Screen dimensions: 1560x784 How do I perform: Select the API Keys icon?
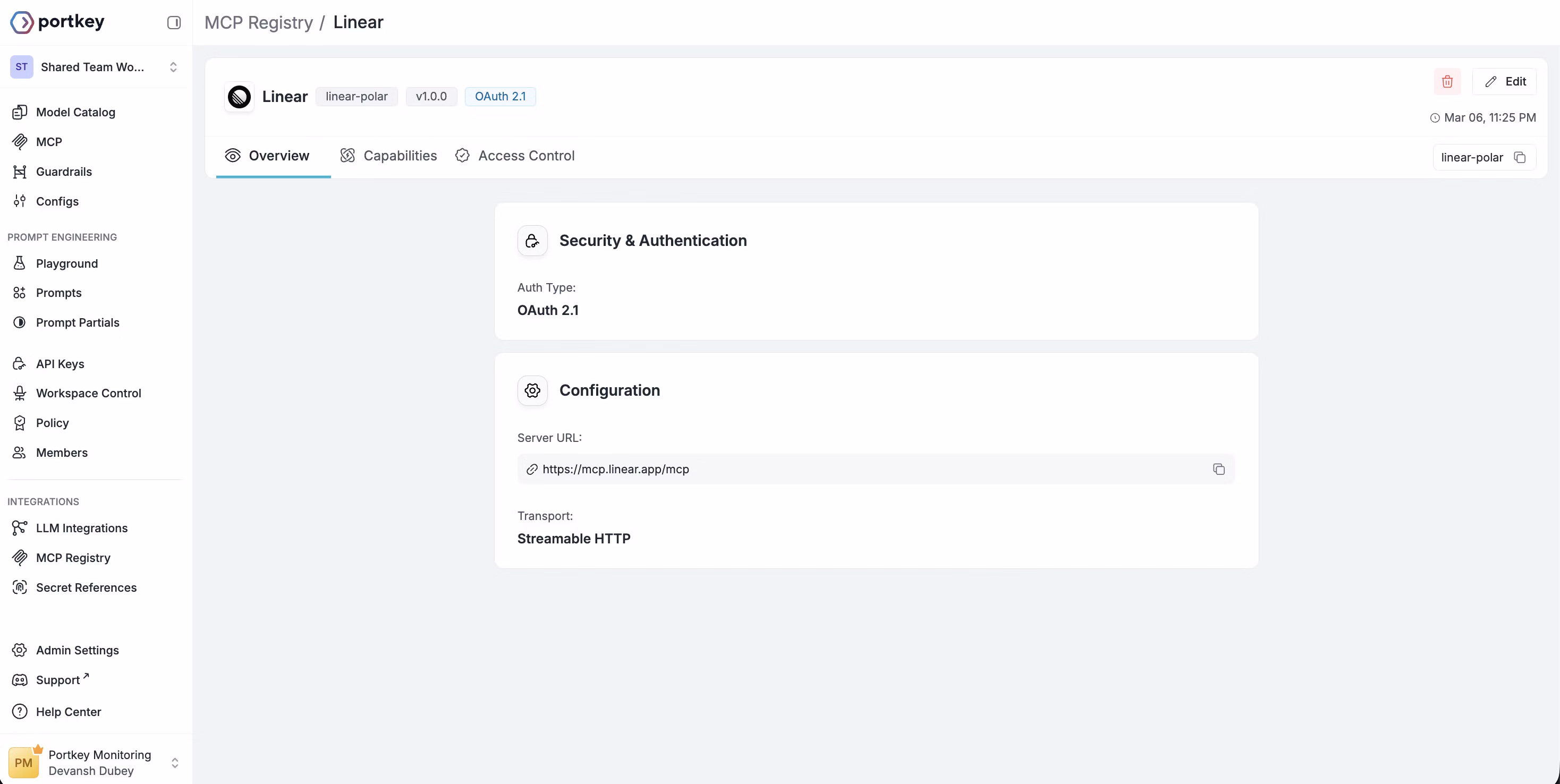point(19,363)
